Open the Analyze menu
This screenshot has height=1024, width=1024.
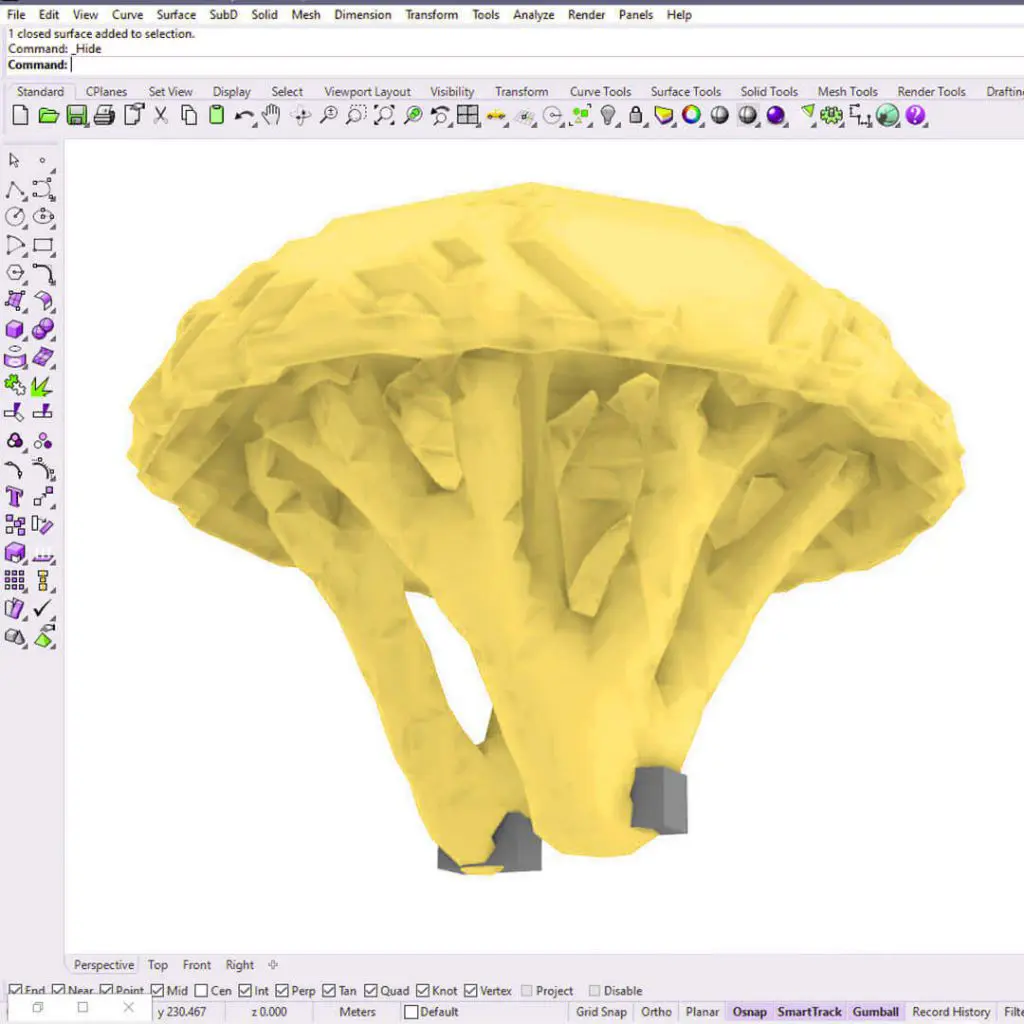[x=533, y=15]
